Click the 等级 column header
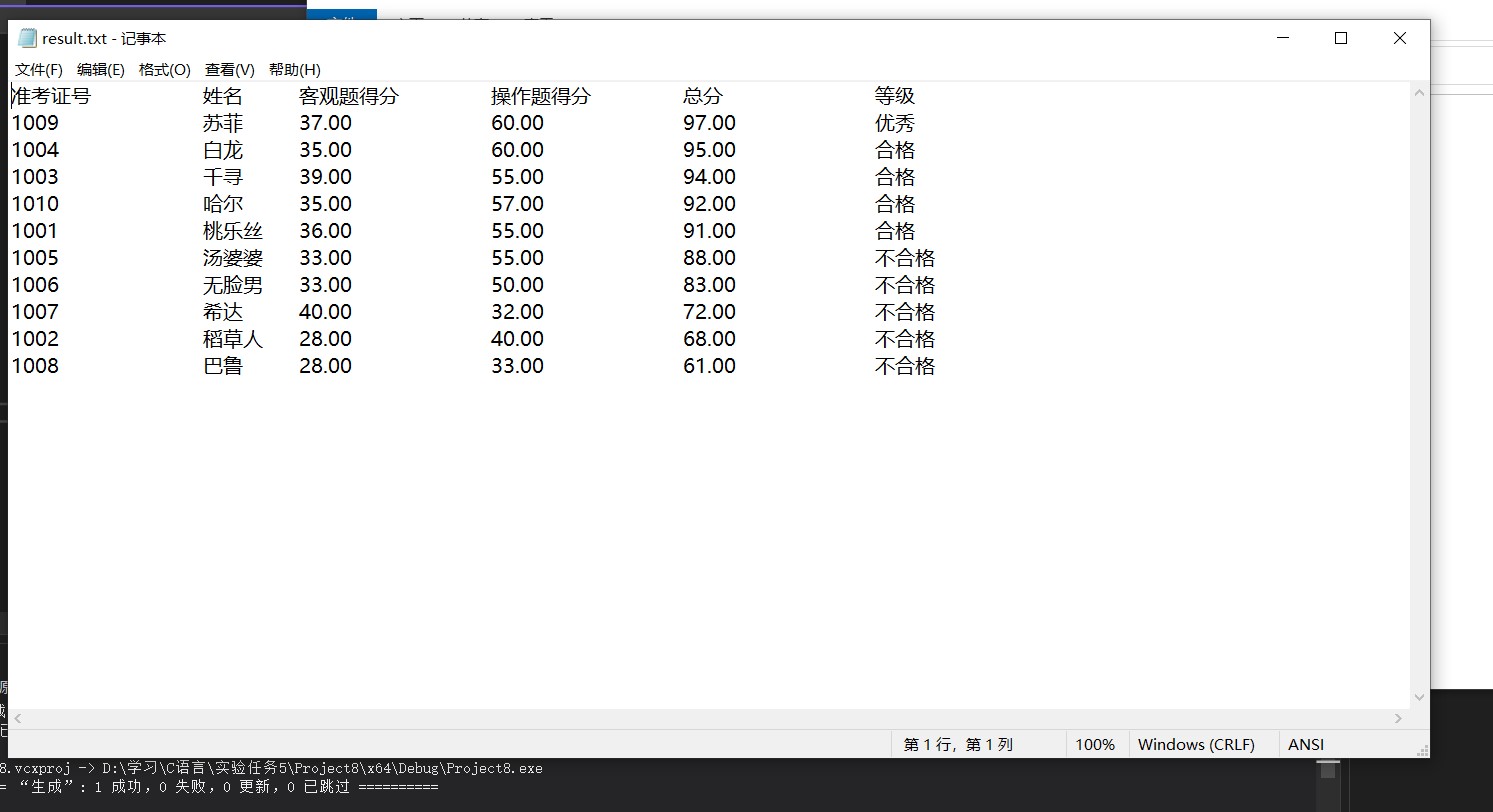This screenshot has height=812, width=1493. 895,96
